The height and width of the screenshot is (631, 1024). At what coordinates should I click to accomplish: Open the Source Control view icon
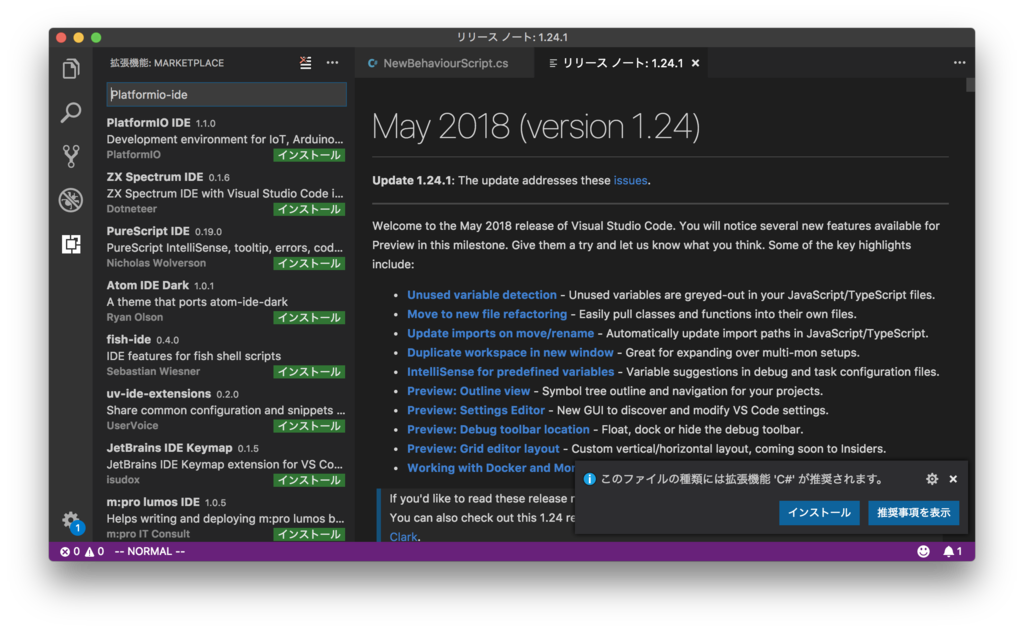pos(71,156)
